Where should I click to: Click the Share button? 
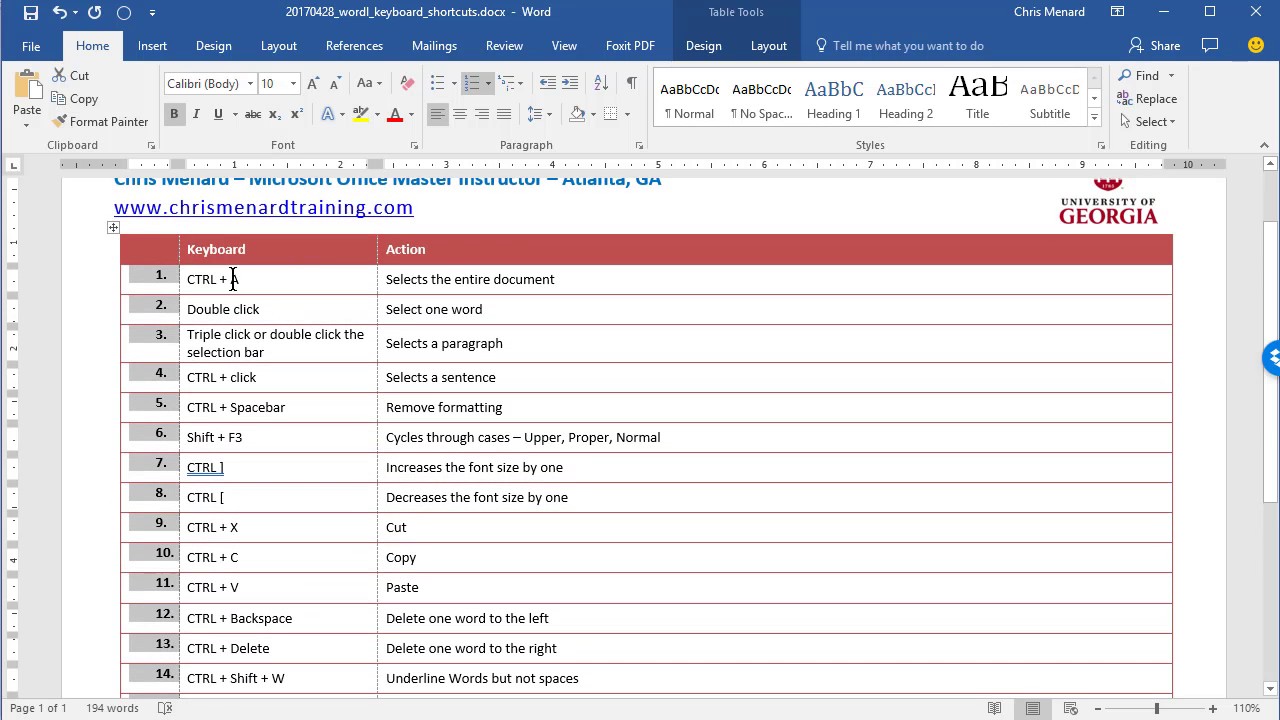coord(1154,45)
